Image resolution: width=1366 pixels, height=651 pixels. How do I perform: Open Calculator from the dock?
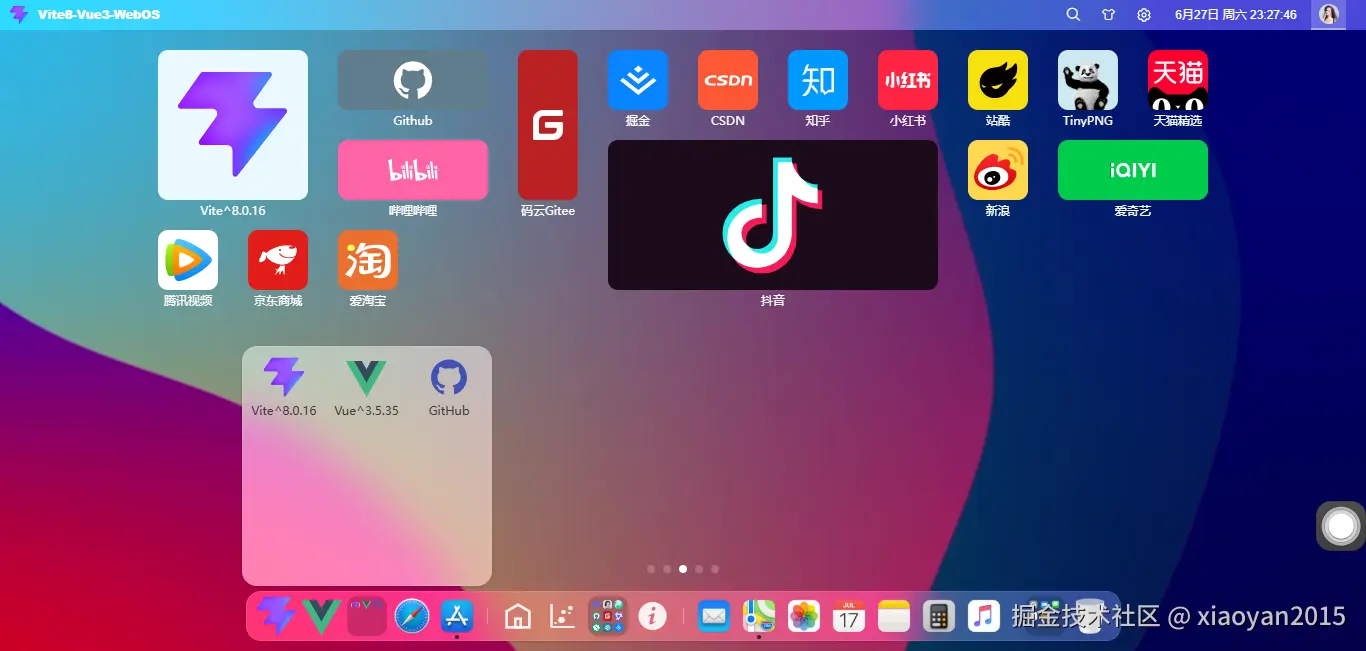click(938, 616)
